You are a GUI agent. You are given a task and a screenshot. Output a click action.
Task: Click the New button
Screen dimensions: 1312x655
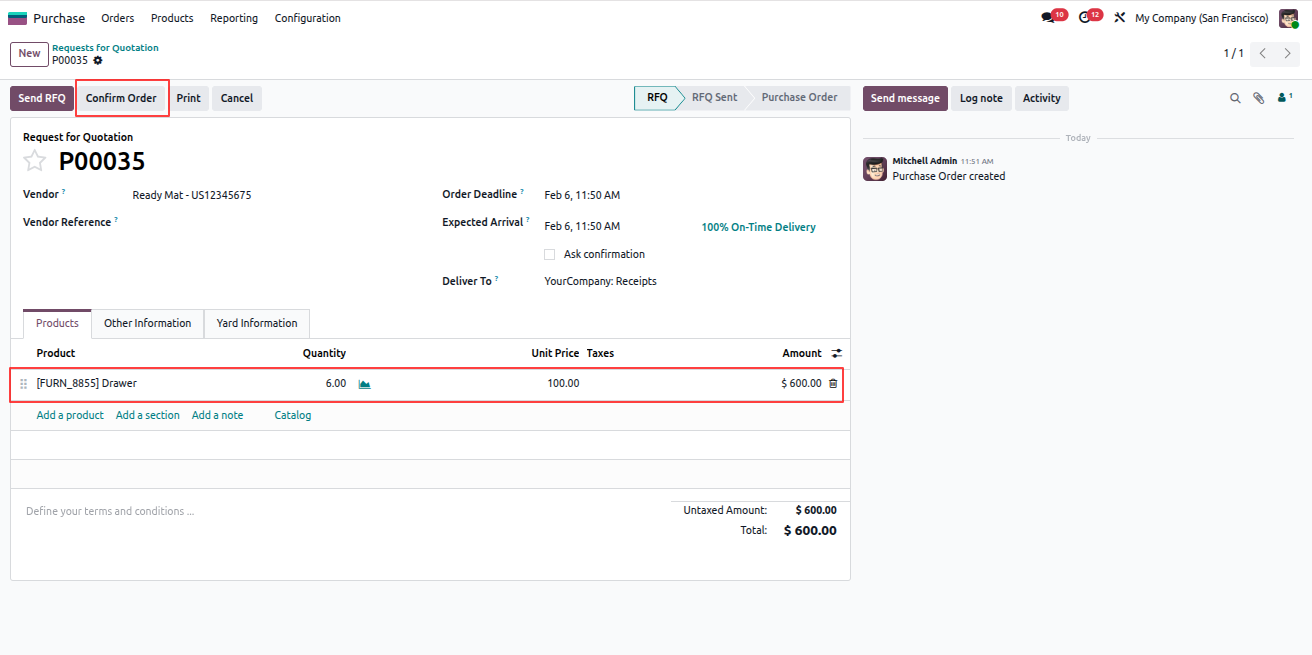pos(29,54)
